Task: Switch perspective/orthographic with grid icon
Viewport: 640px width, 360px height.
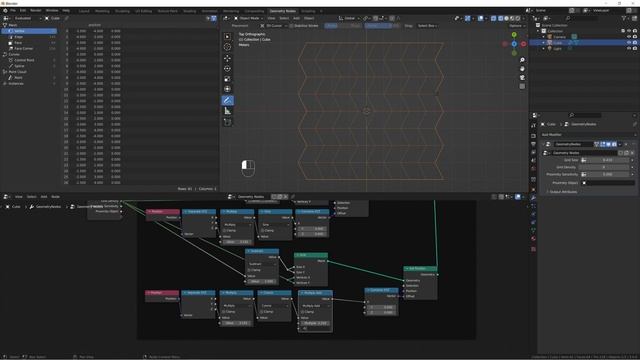Action: click(x=522, y=87)
